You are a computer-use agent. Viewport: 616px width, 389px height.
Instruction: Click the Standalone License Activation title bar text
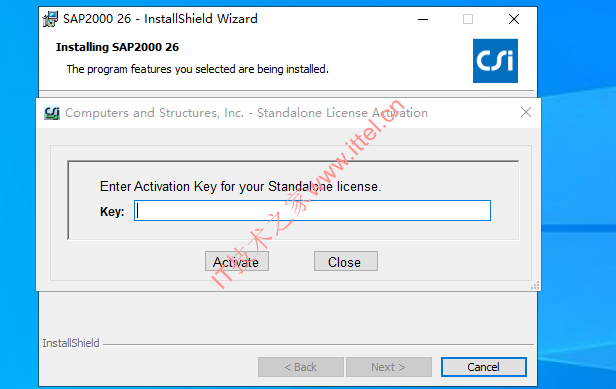point(246,113)
